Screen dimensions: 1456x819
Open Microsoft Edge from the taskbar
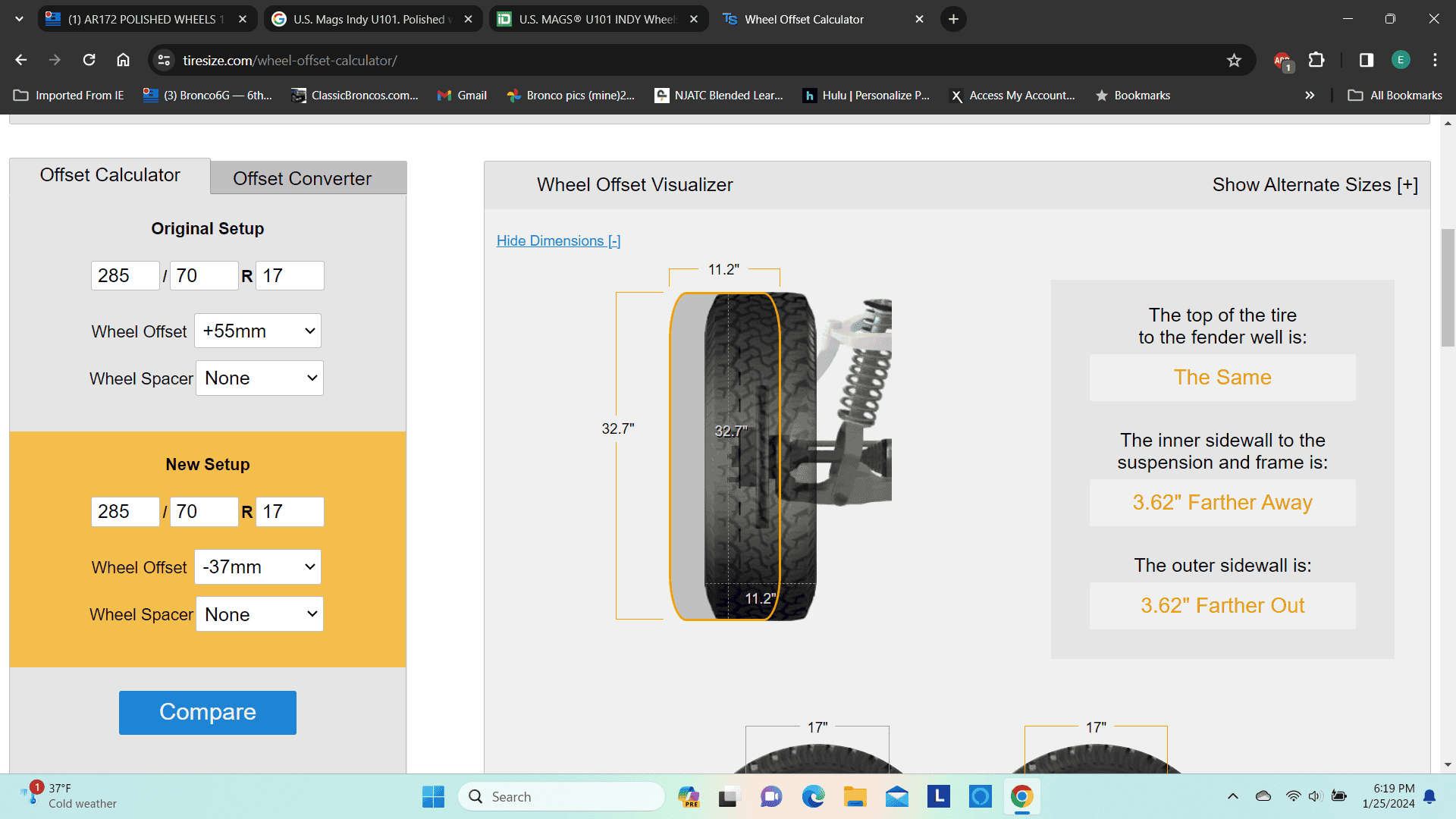(x=813, y=796)
